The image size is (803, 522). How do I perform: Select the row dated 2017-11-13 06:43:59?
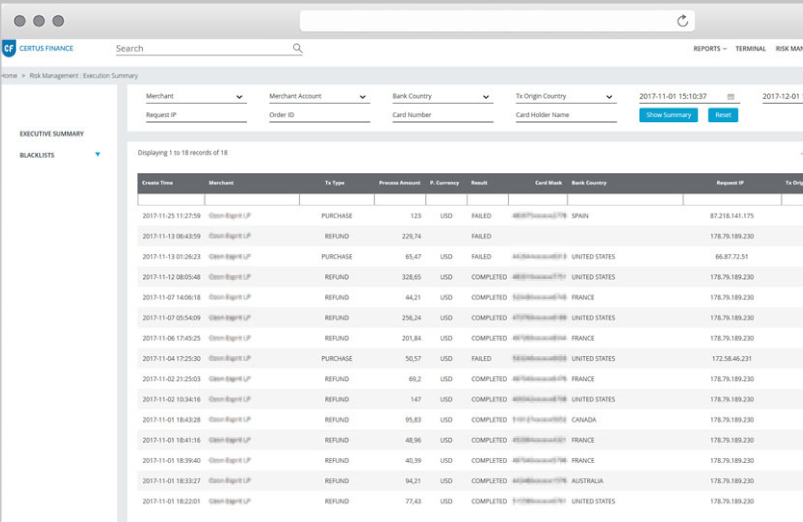(x=470, y=236)
